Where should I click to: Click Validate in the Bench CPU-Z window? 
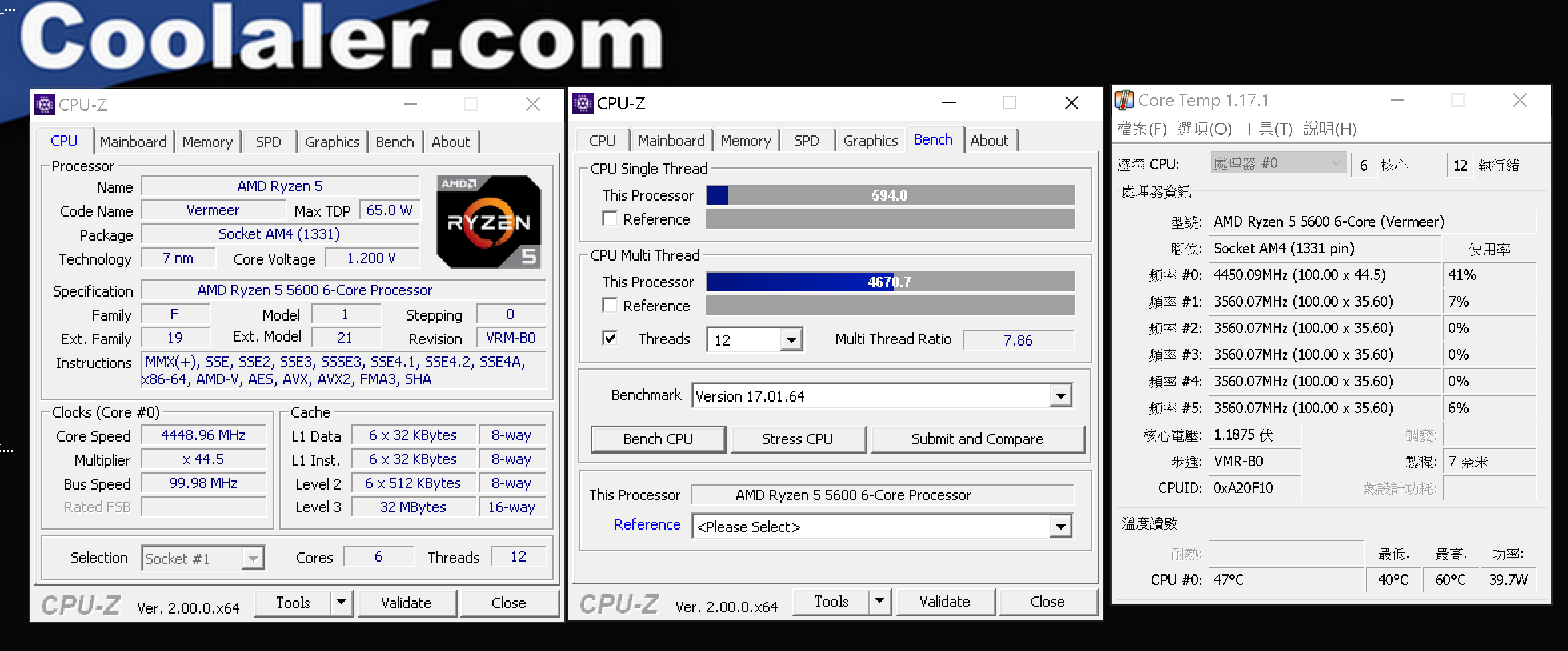click(x=945, y=601)
